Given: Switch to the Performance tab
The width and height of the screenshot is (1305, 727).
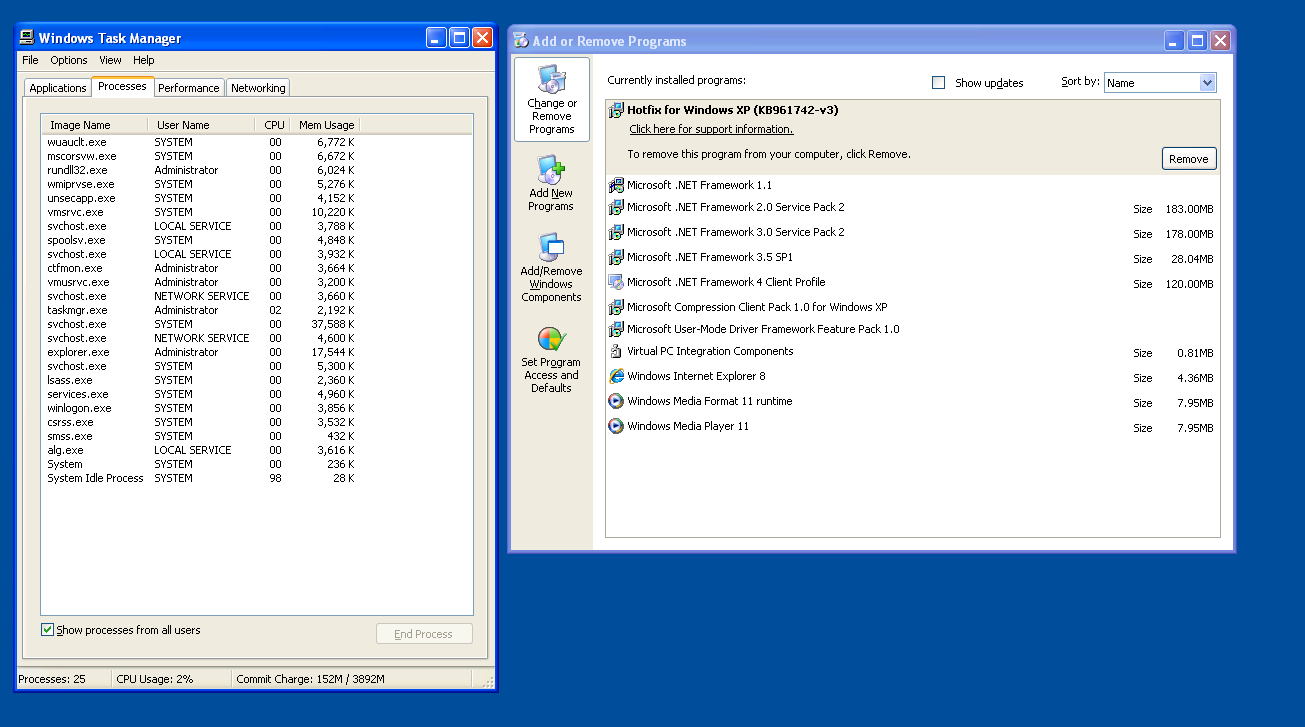Looking at the screenshot, I should click(189, 88).
